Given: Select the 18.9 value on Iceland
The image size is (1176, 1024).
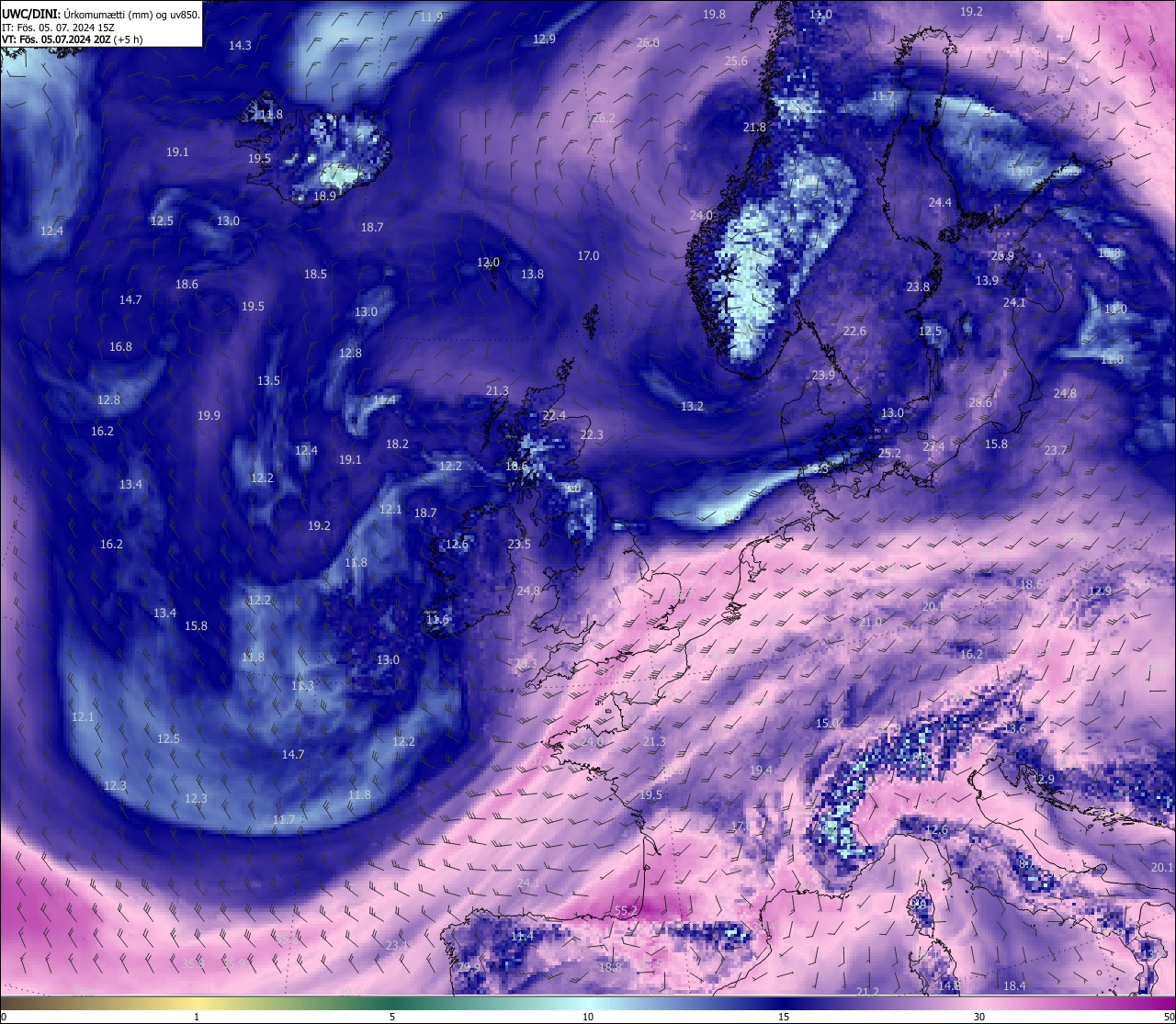Looking at the screenshot, I should pos(324,196).
